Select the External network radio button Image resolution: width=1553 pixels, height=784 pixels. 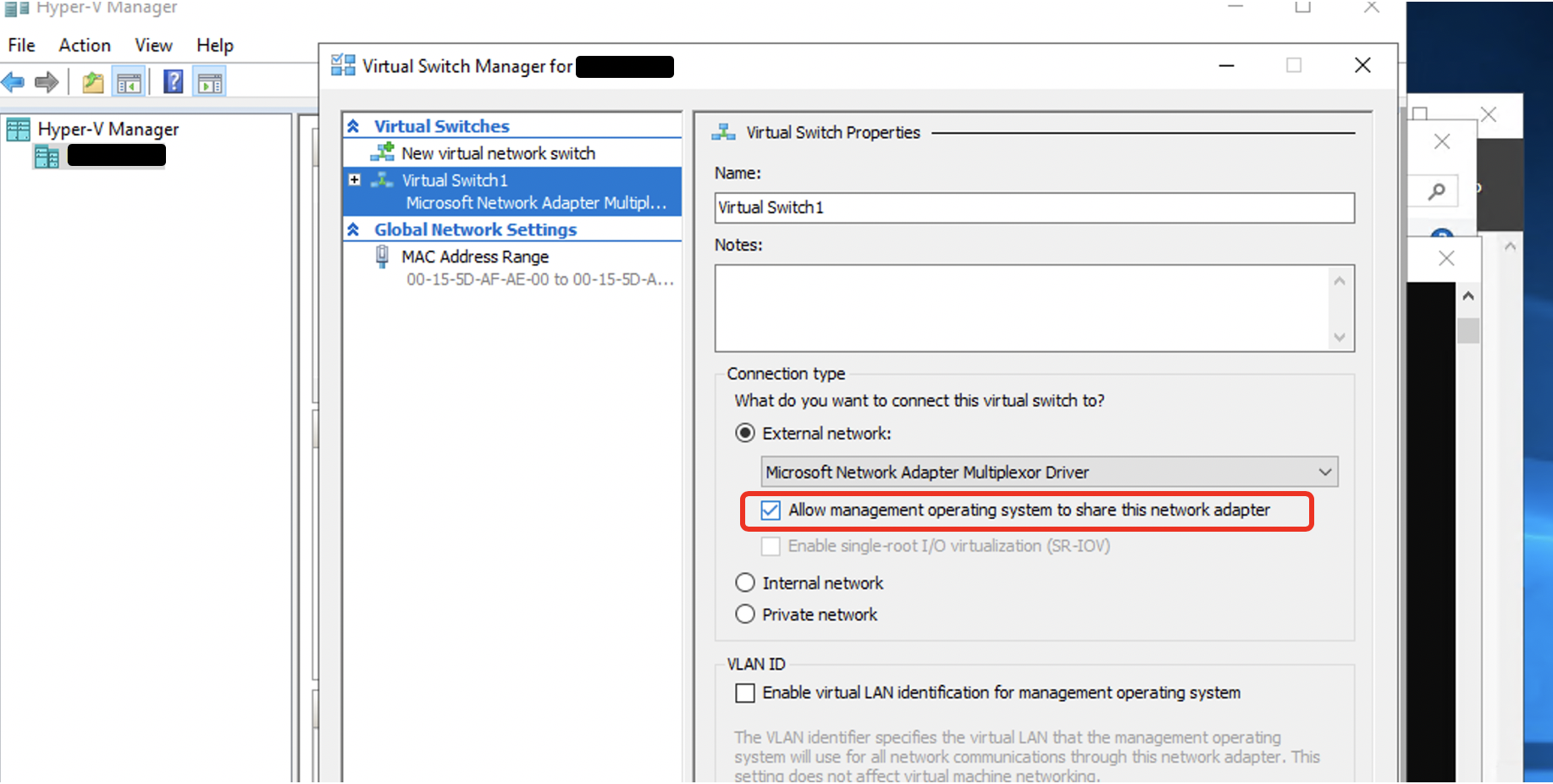pyautogui.click(x=745, y=433)
